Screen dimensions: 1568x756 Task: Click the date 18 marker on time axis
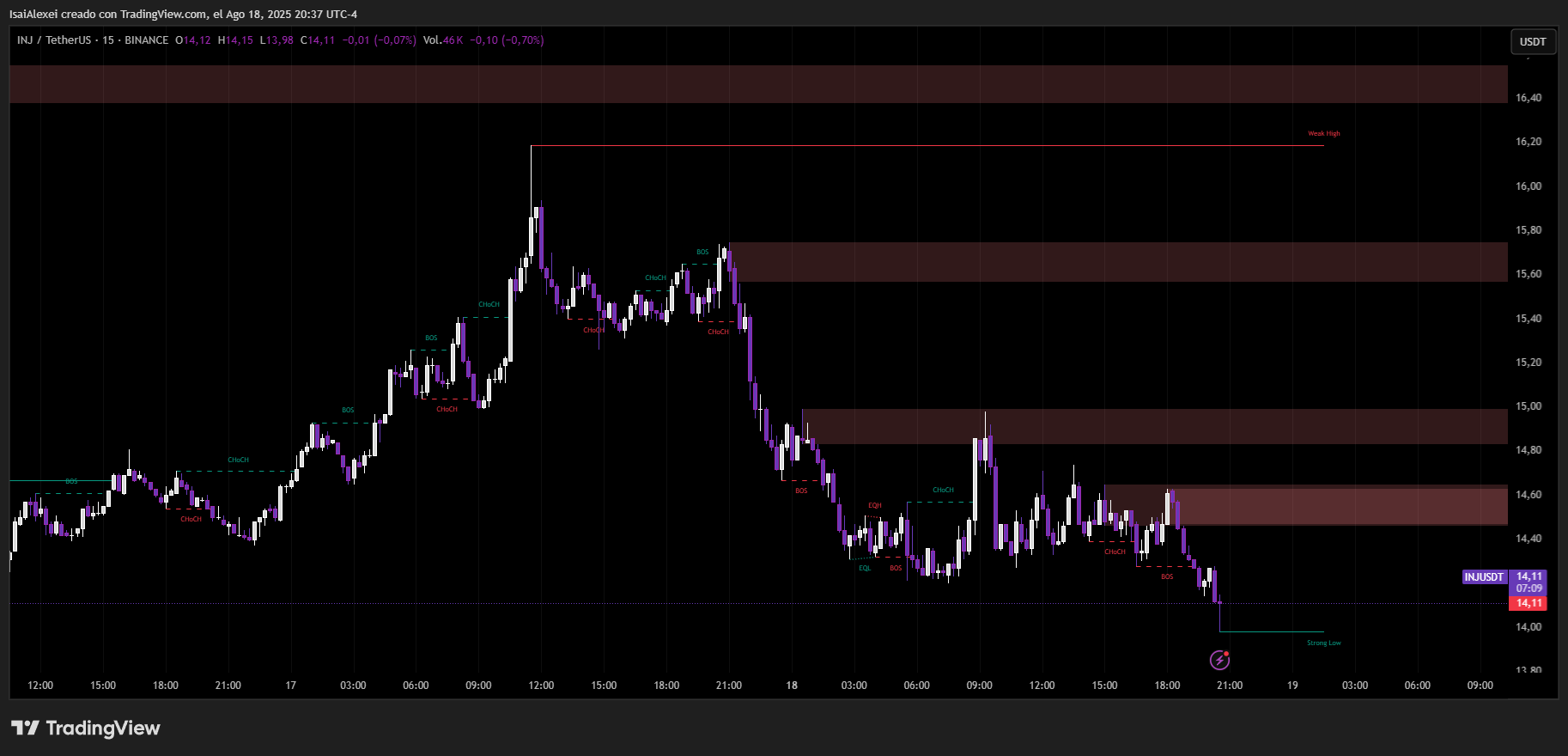click(x=791, y=686)
